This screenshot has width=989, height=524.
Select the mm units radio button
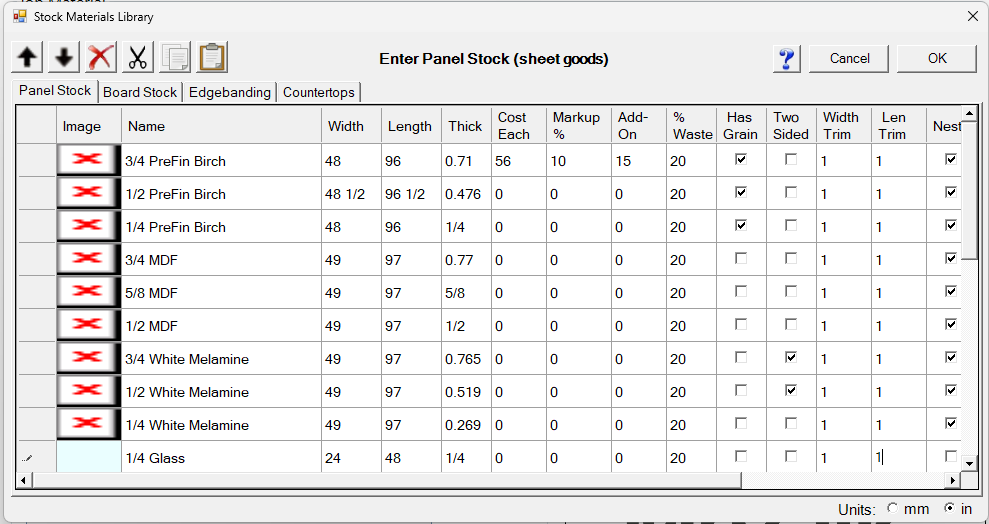(x=893, y=508)
